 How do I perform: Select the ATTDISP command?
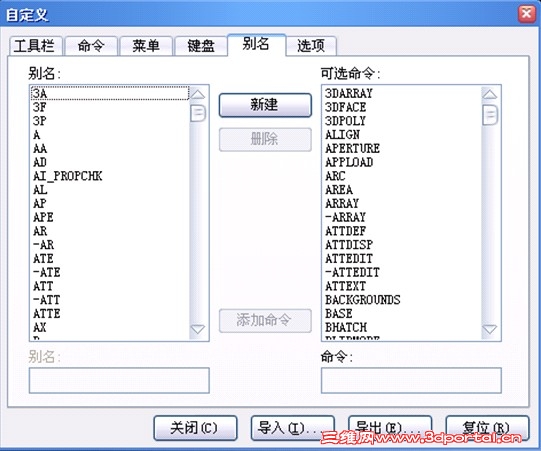tap(402, 245)
